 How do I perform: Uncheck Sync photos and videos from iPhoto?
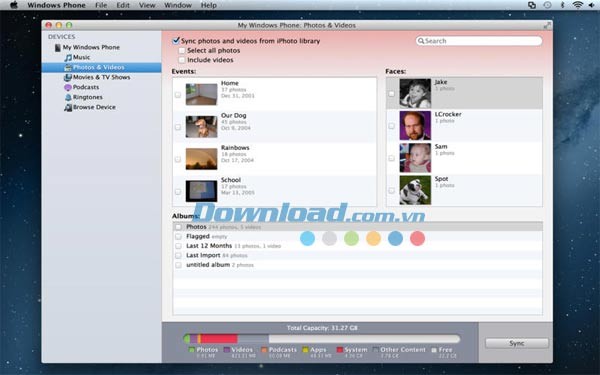(x=176, y=41)
